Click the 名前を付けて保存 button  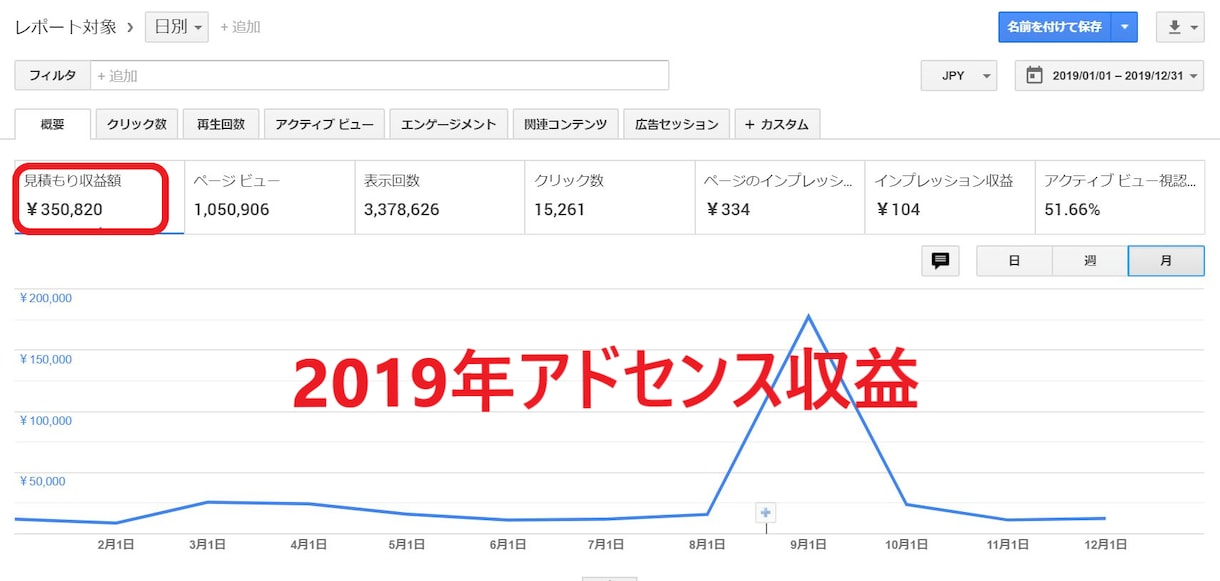click(x=1055, y=27)
